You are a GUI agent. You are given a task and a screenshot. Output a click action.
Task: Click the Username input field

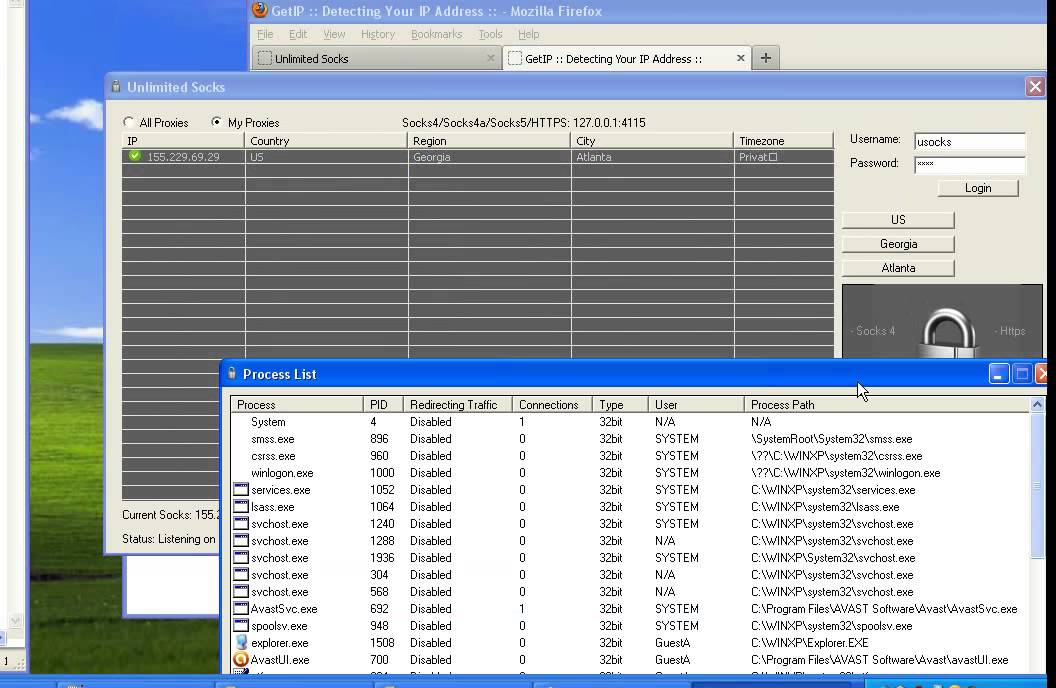(x=969, y=141)
